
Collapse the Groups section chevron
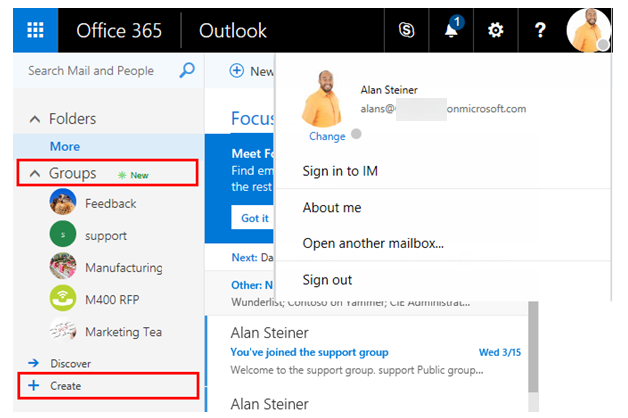[x=34, y=174]
